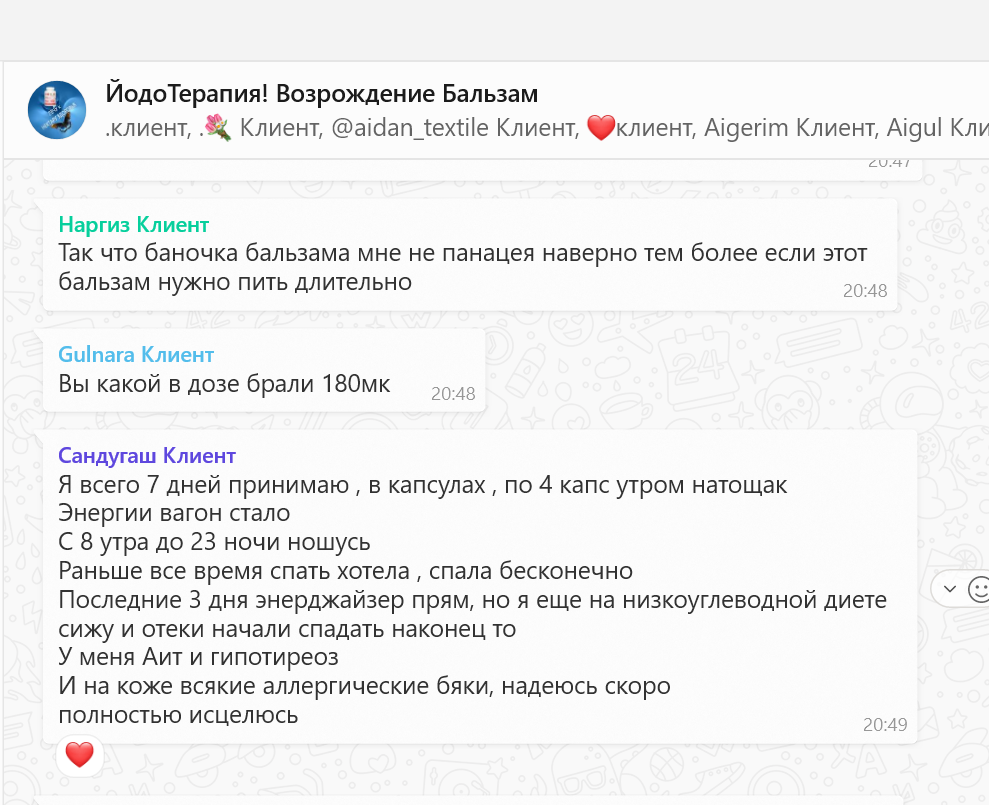989x805 pixels.
Task: Click Наргиз's message about баночка бальзама
Action: pos(462,267)
